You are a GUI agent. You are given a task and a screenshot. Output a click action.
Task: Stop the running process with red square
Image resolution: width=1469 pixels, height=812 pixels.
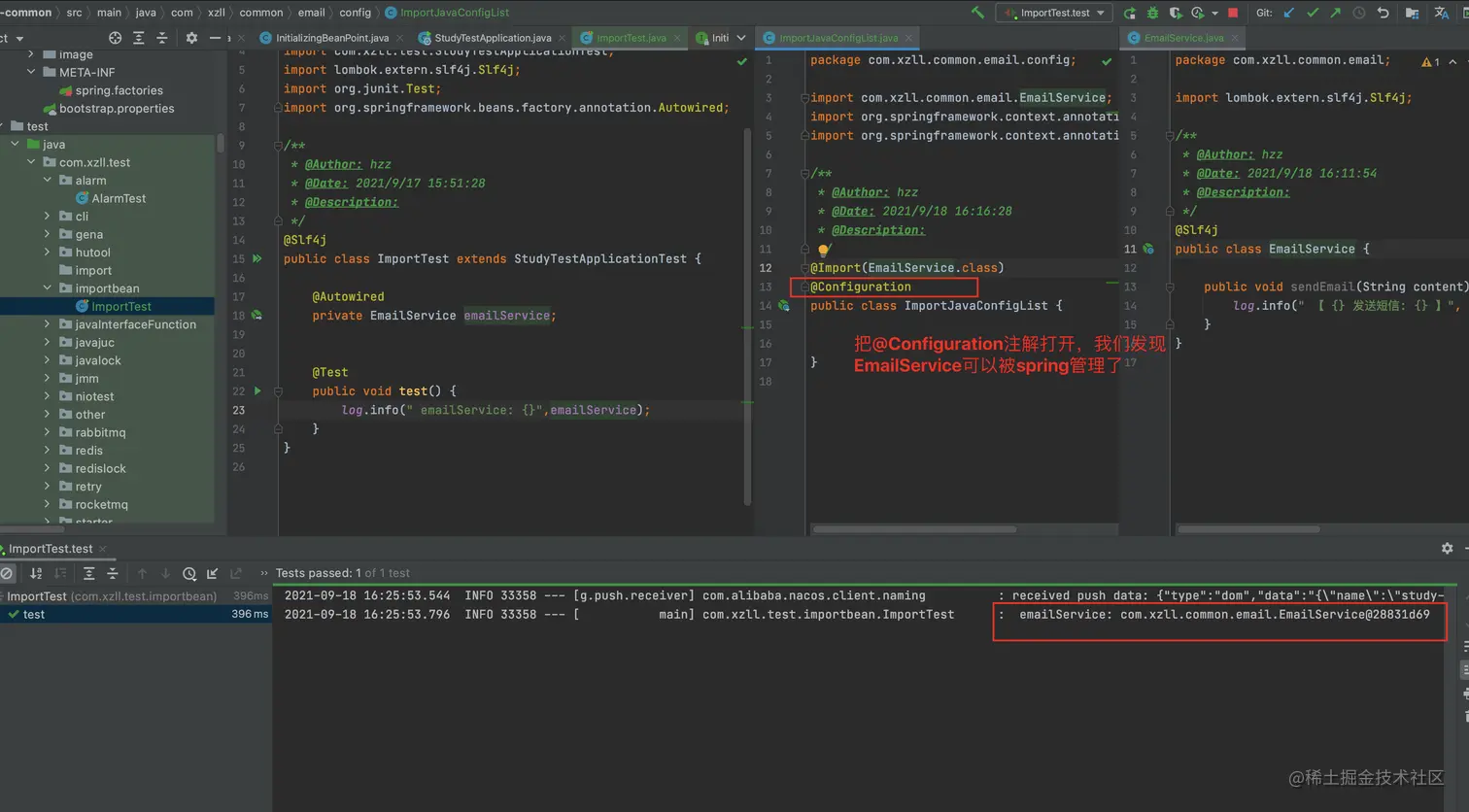1233,13
